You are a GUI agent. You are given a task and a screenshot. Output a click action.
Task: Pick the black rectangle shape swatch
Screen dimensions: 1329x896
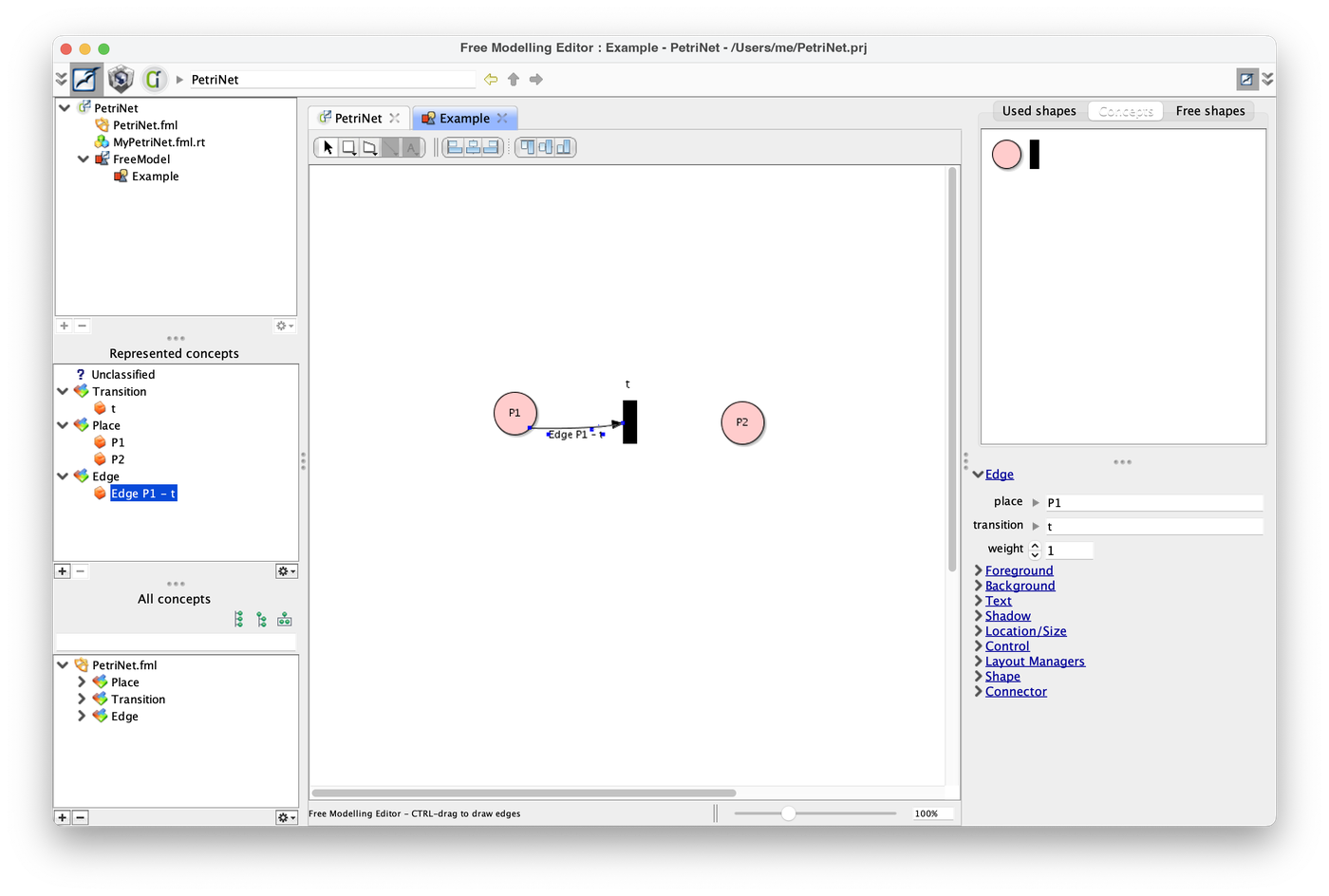coord(1035,154)
